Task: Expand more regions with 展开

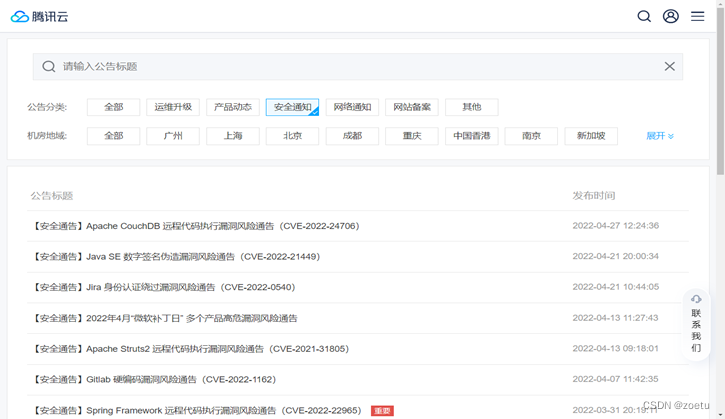Action: point(660,136)
